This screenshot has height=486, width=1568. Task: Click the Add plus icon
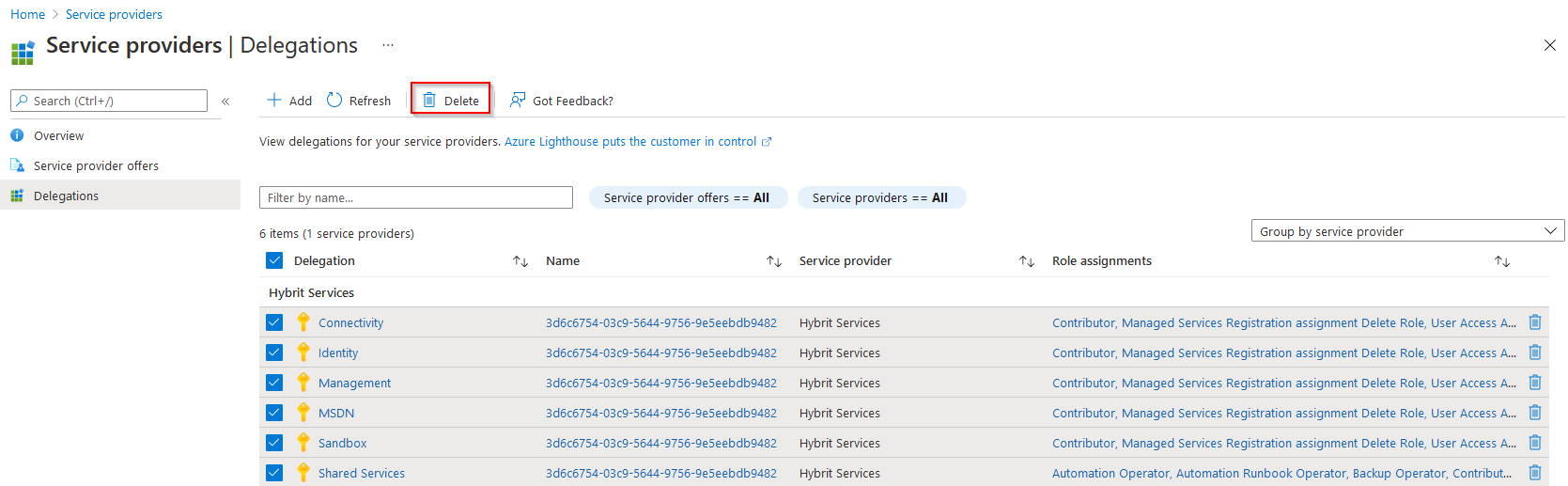274,100
